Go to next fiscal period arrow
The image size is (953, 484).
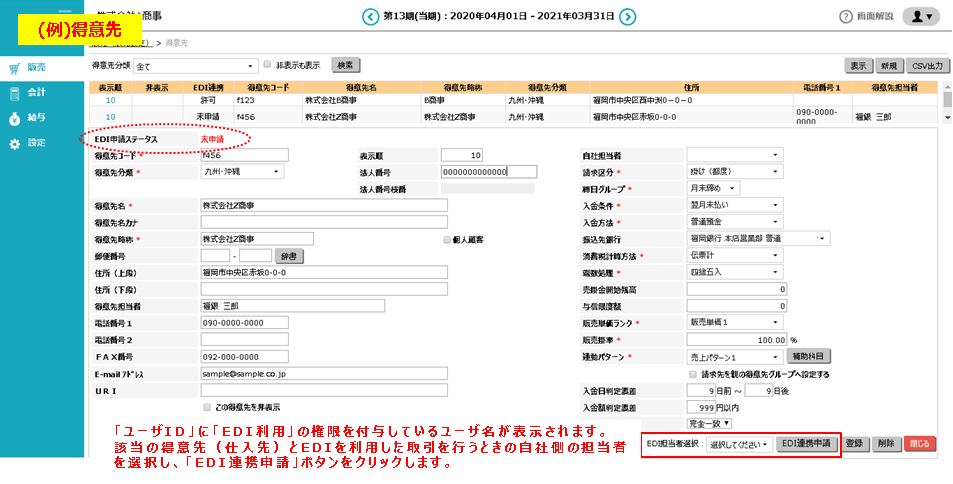click(x=627, y=16)
